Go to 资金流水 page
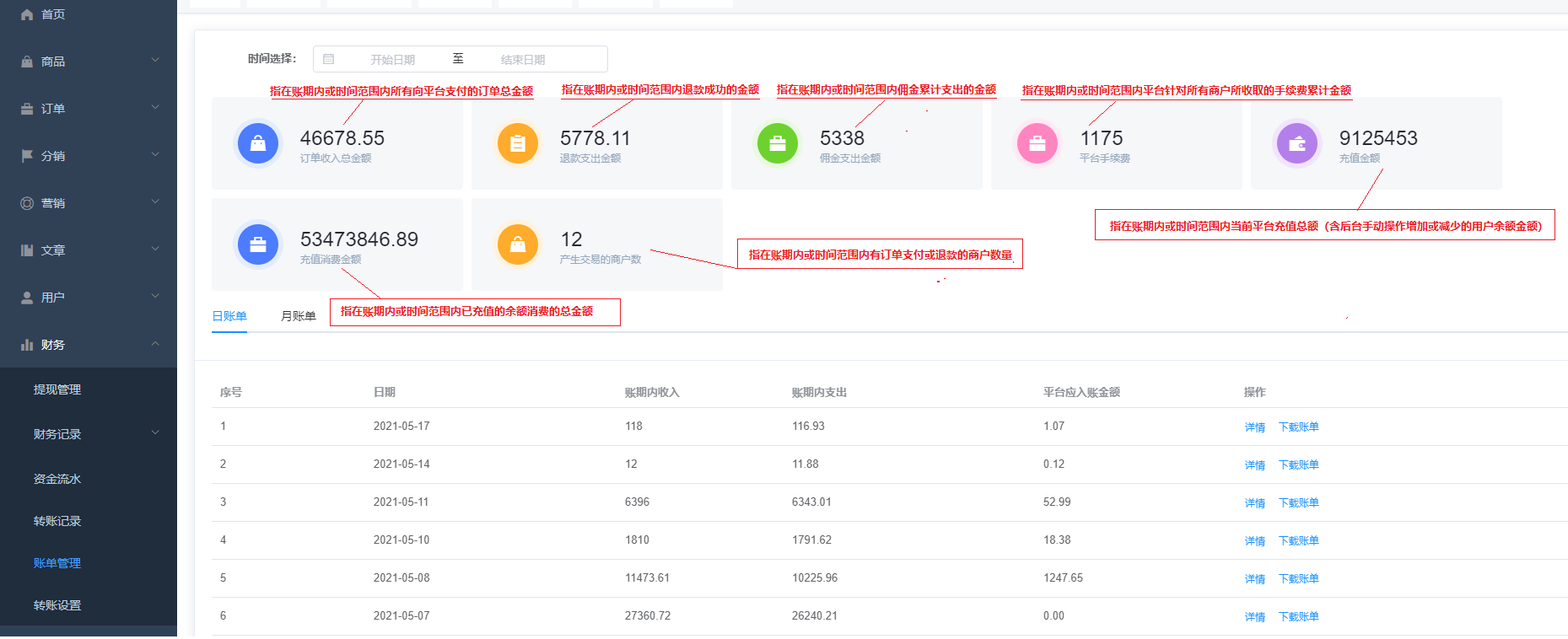The width and height of the screenshot is (1568, 639). click(57, 479)
